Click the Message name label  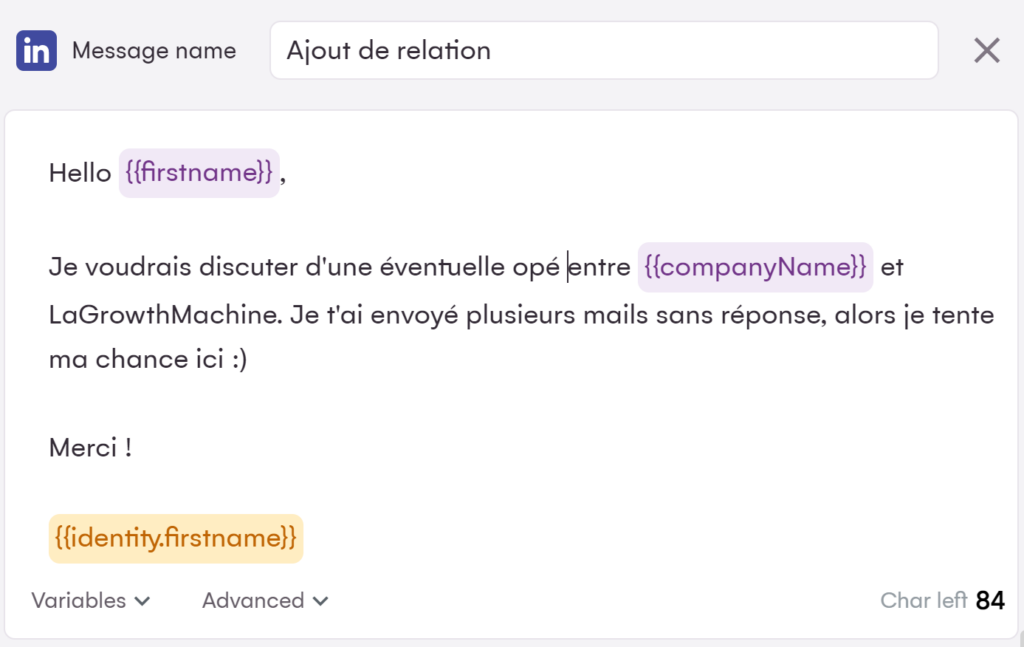click(x=154, y=51)
